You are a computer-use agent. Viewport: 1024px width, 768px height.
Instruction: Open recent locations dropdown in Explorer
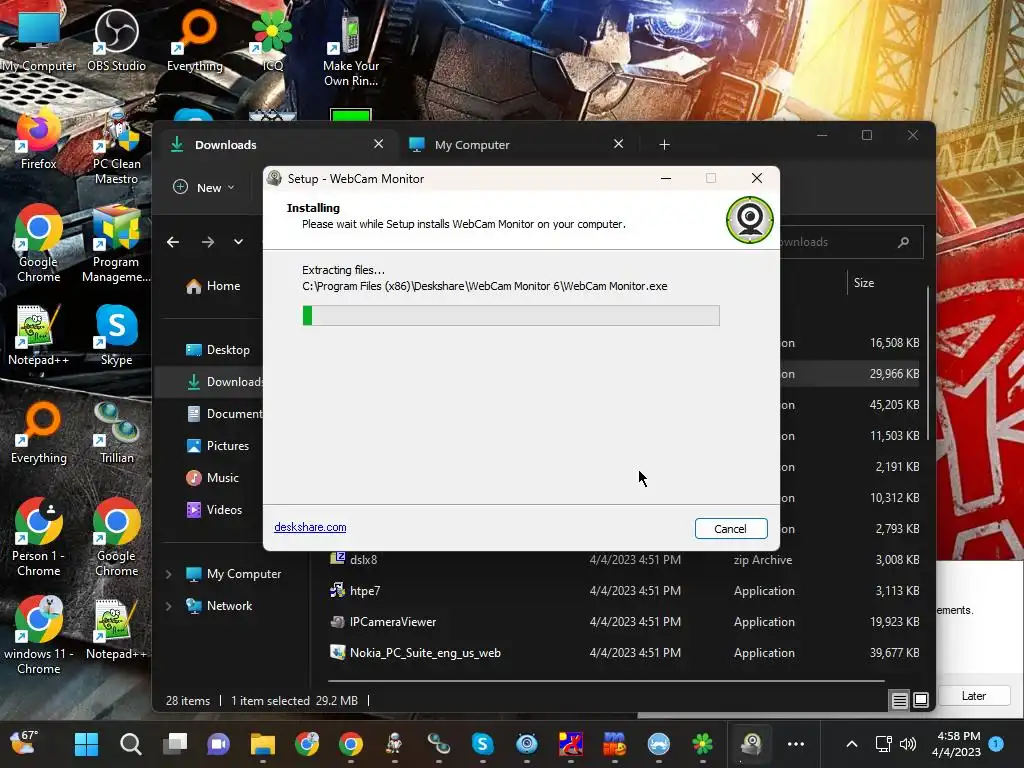(x=238, y=242)
